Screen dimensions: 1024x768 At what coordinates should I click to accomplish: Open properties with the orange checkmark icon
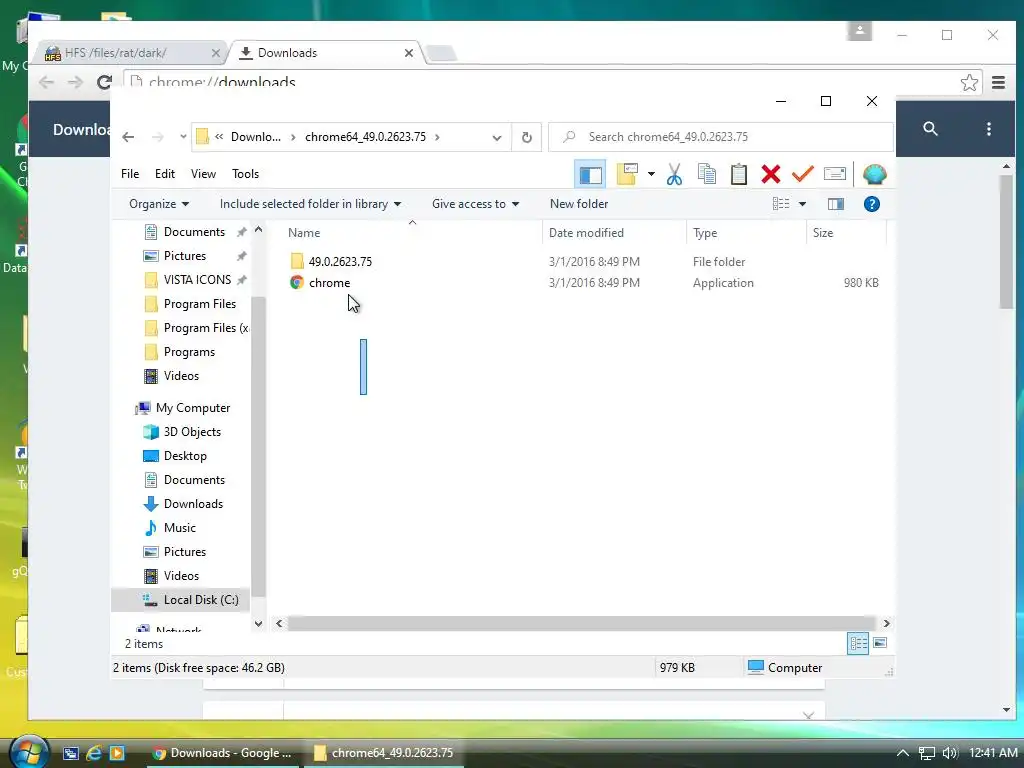802,174
